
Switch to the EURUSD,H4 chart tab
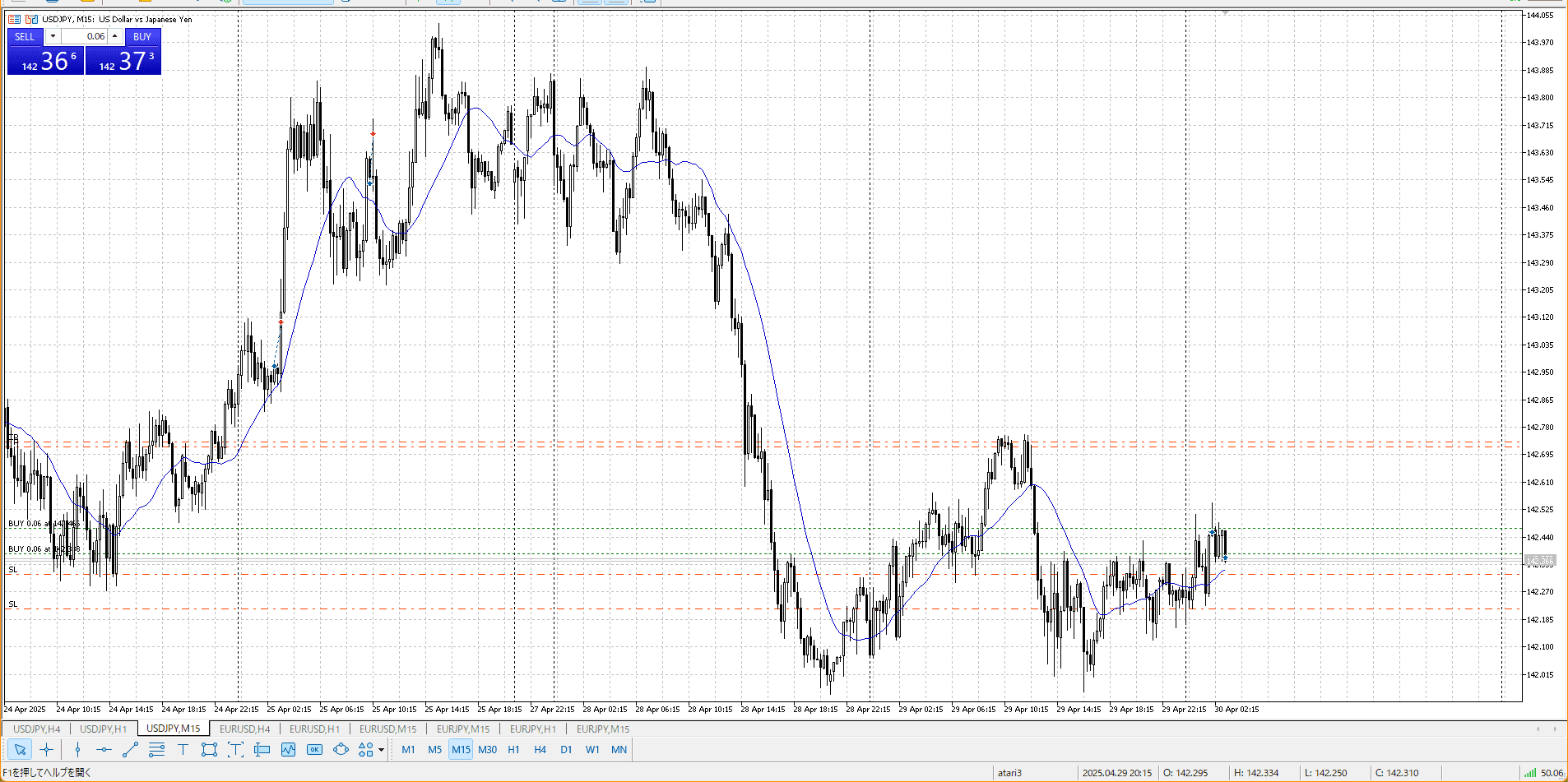coord(244,729)
